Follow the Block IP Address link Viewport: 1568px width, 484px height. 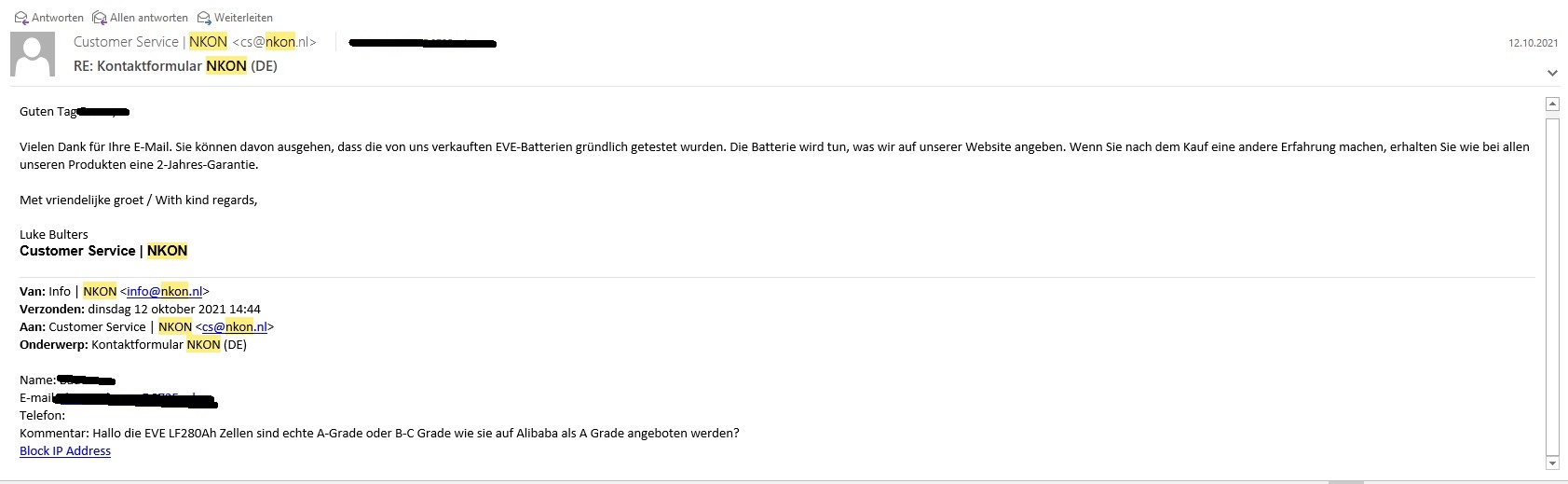click(65, 450)
